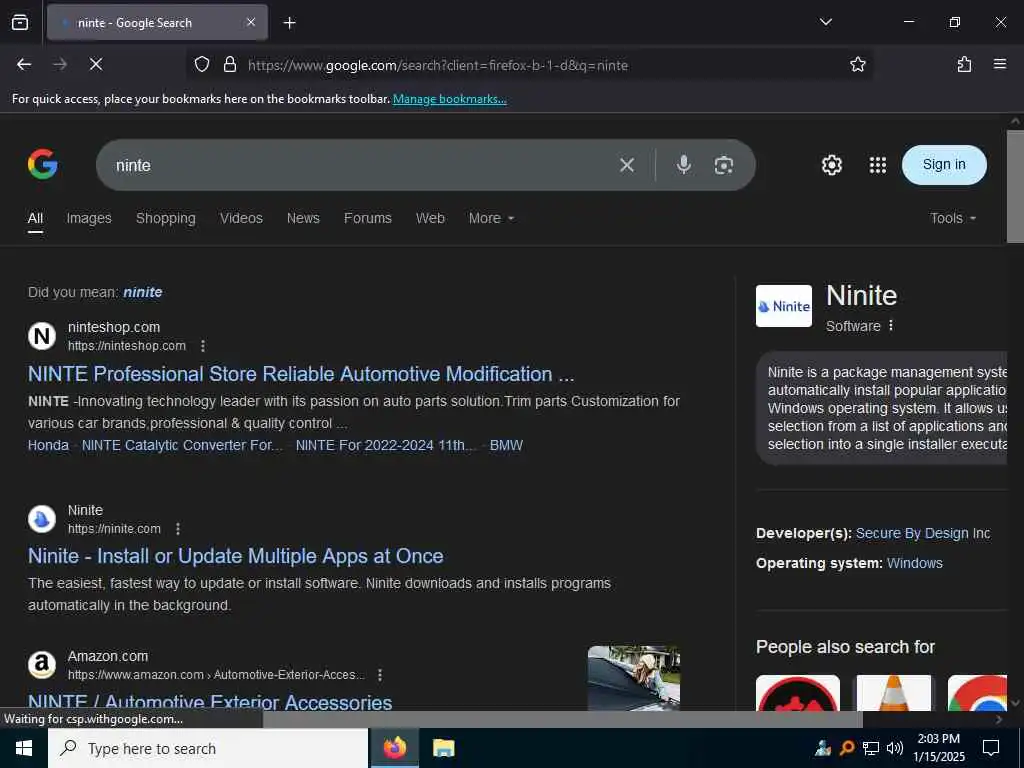1024x768 pixels.
Task: Open the Honda sitelink
Action: tap(48, 445)
